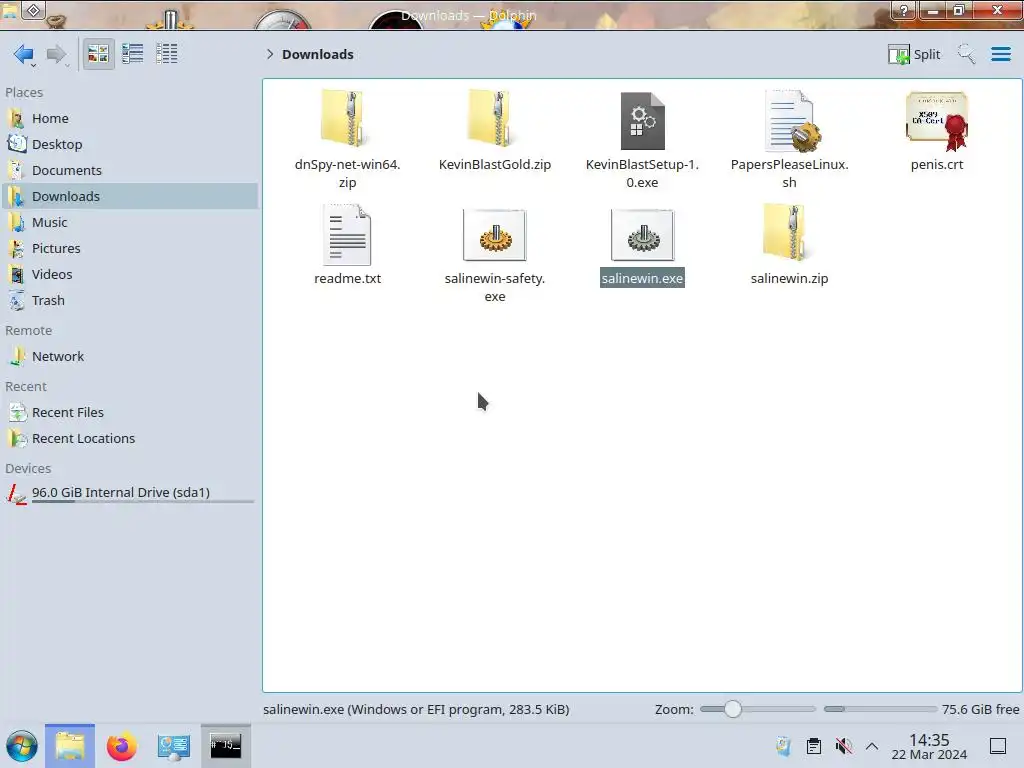Image resolution: width=1024 pixels, height=768 pixels.
Task: Select the KevinBlastGold.zip archive icon
Action: (490, 119)
